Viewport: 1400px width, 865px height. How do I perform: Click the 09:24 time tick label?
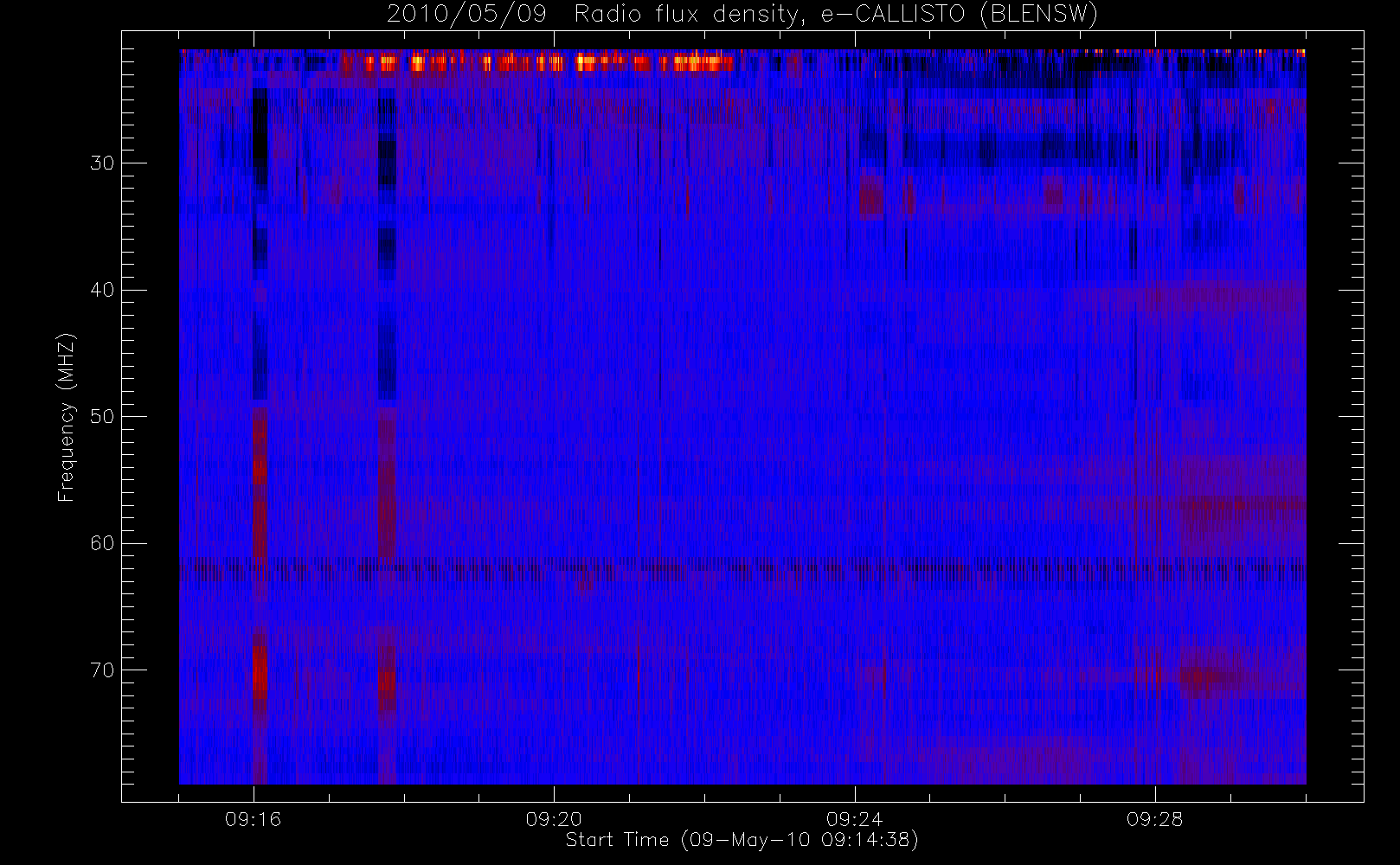click(854, 819)
